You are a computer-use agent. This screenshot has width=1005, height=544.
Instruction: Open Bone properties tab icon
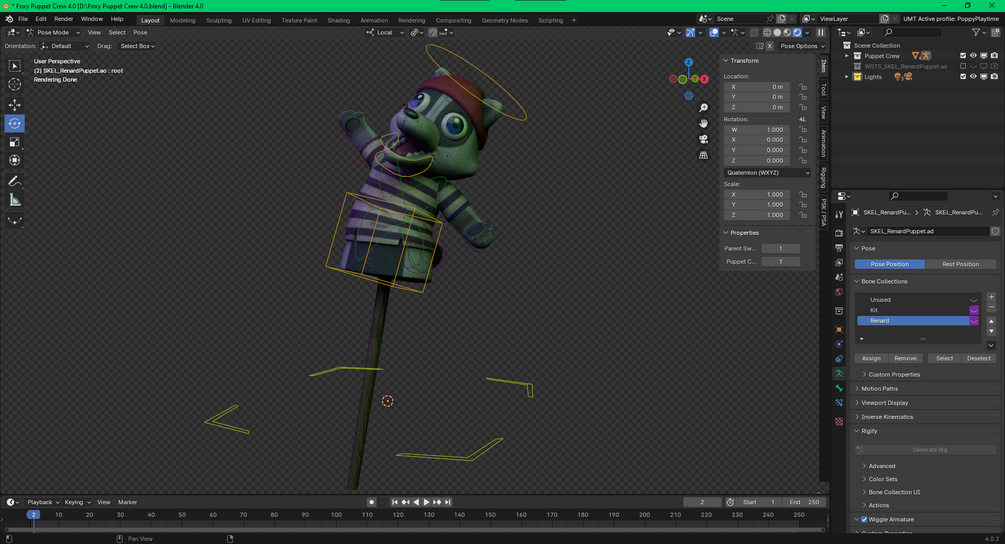(x=839, y=388)
